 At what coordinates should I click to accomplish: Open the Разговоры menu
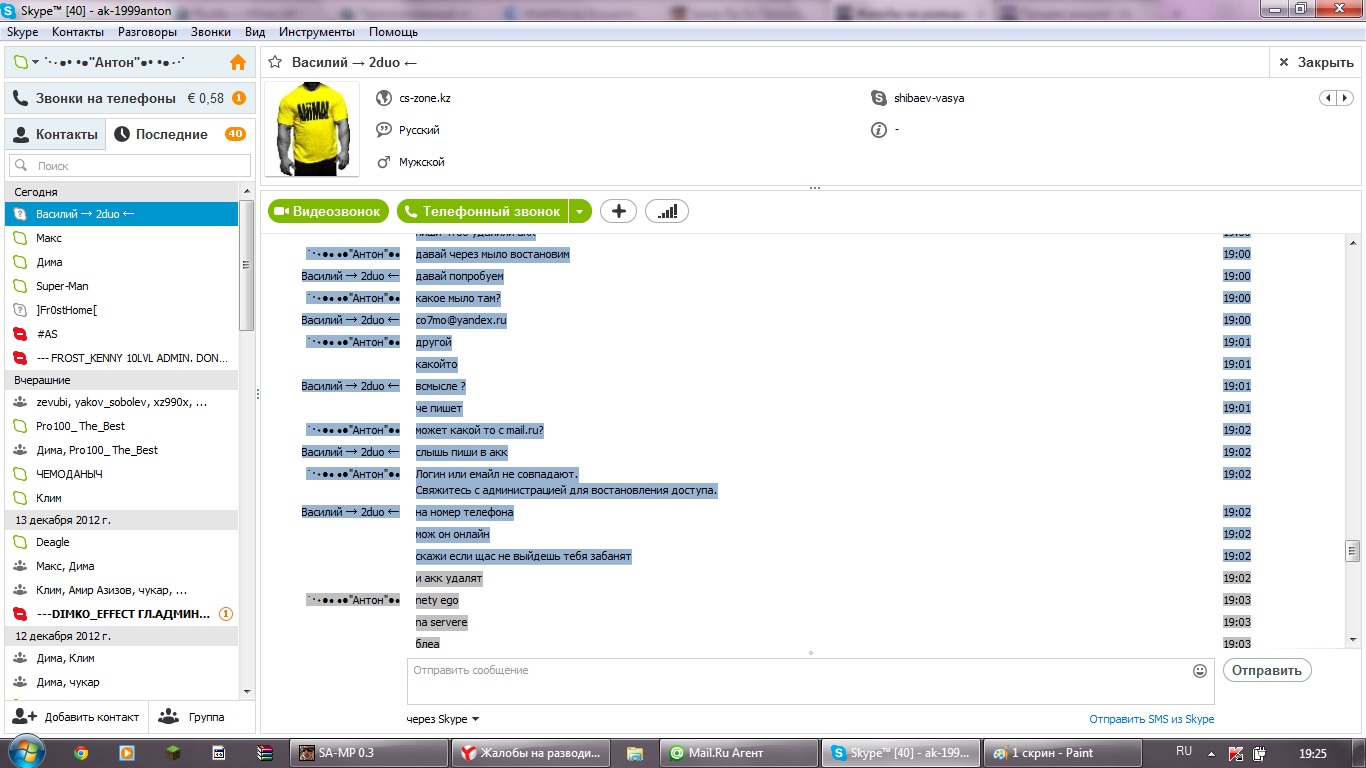click(x=147, y=32)
